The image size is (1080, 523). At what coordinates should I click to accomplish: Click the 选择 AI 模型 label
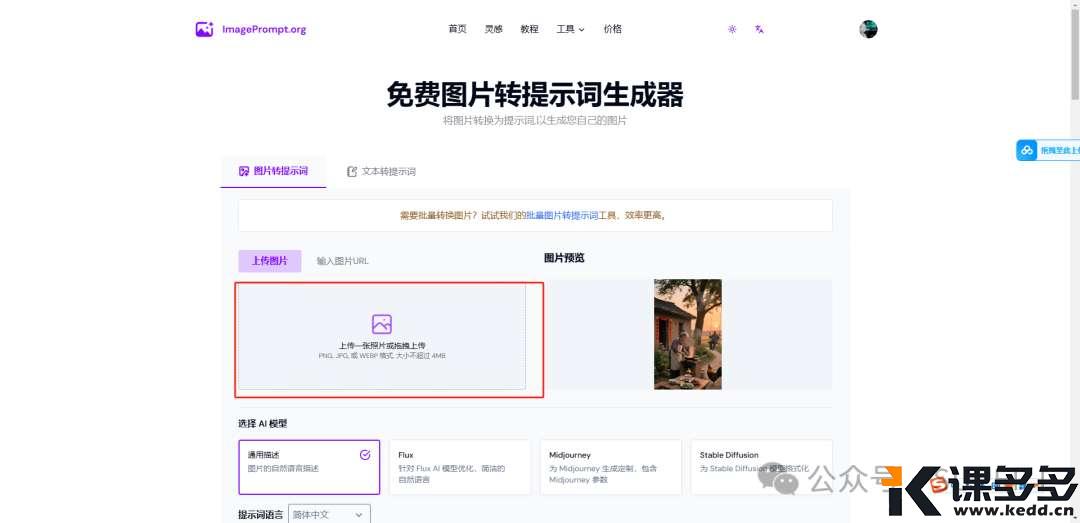(262, 423)
